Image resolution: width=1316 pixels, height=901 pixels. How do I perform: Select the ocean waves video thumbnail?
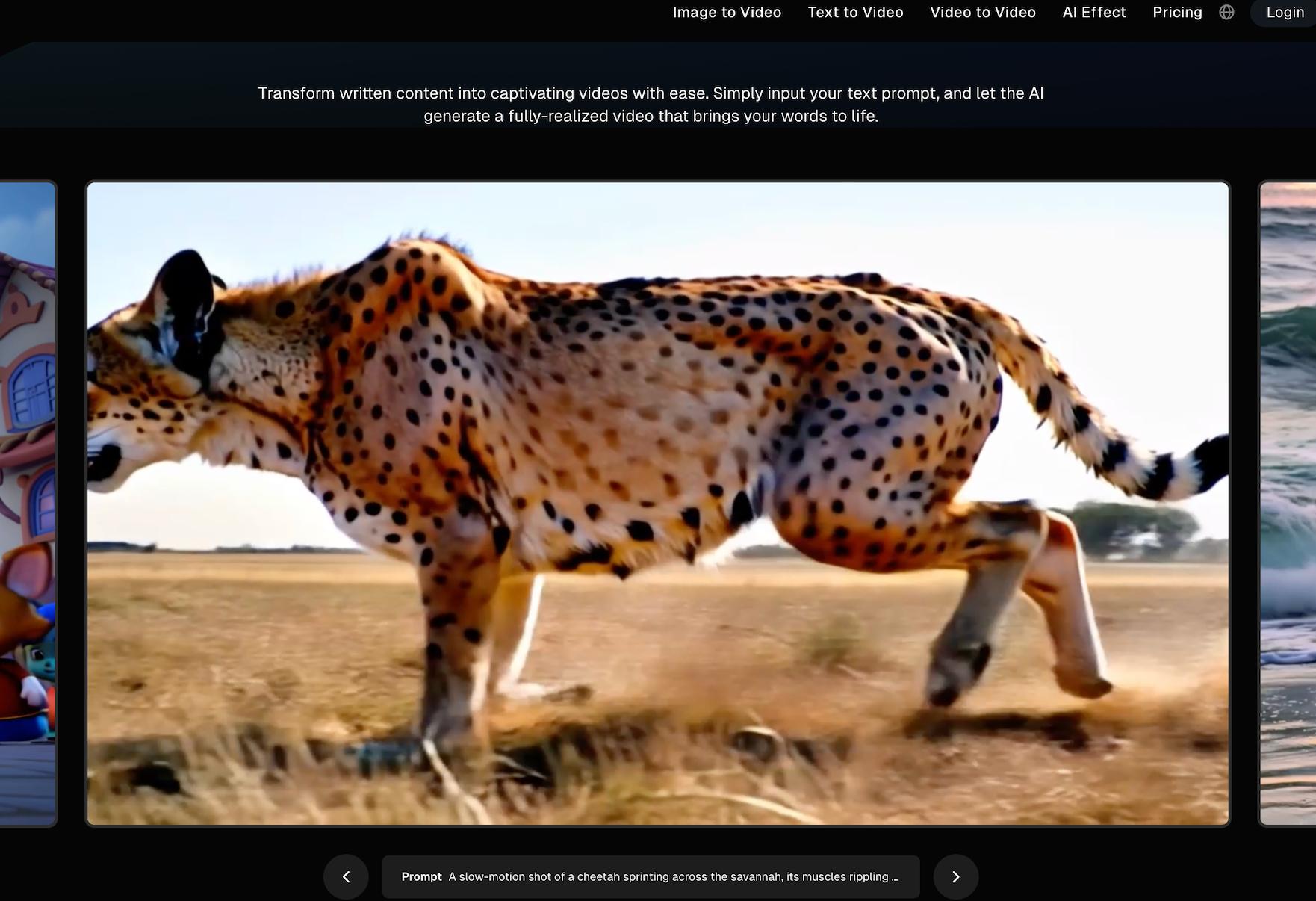pos(1288,504)
